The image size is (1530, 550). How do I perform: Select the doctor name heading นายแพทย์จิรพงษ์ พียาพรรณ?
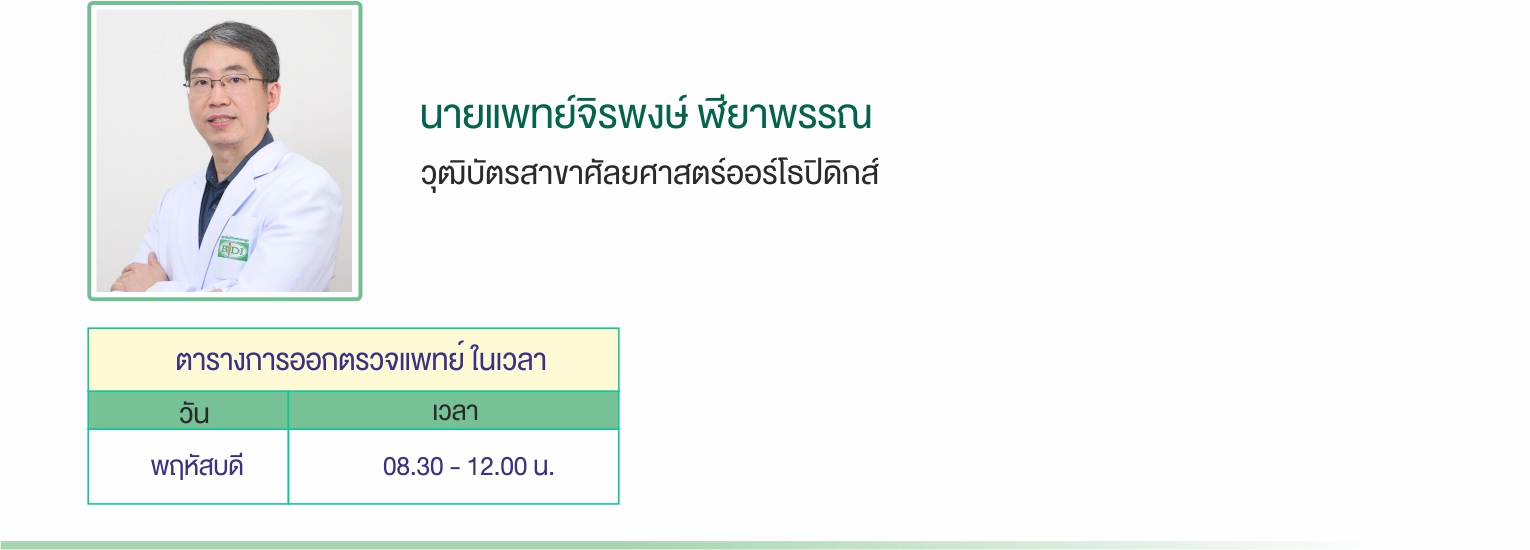646,116
